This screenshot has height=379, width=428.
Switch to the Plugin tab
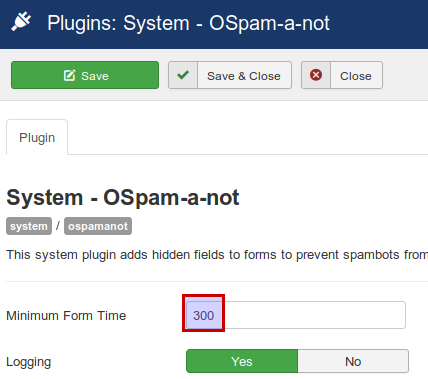click(37, 137)
